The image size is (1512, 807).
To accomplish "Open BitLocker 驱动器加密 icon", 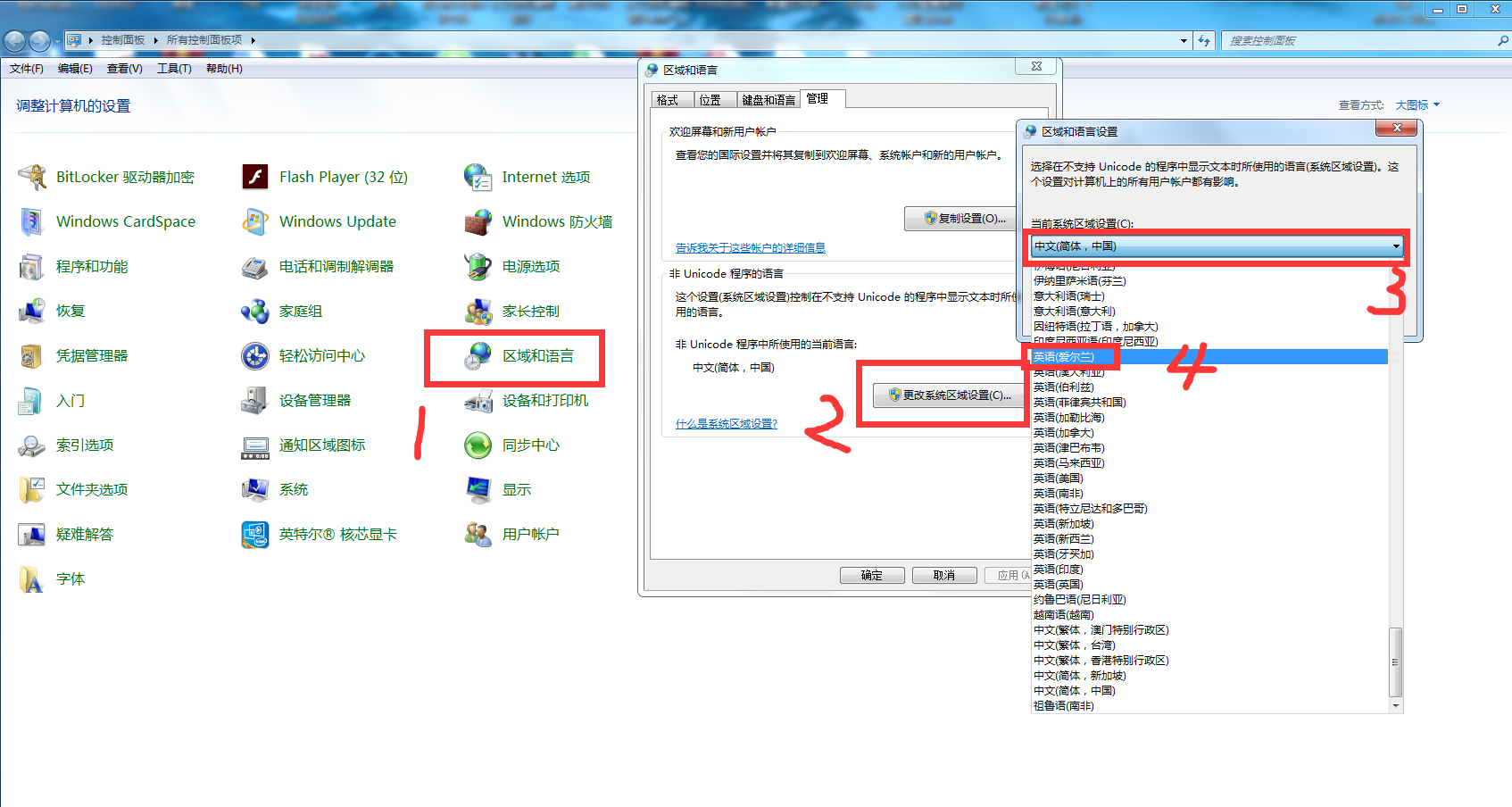I will pos(32,177).
